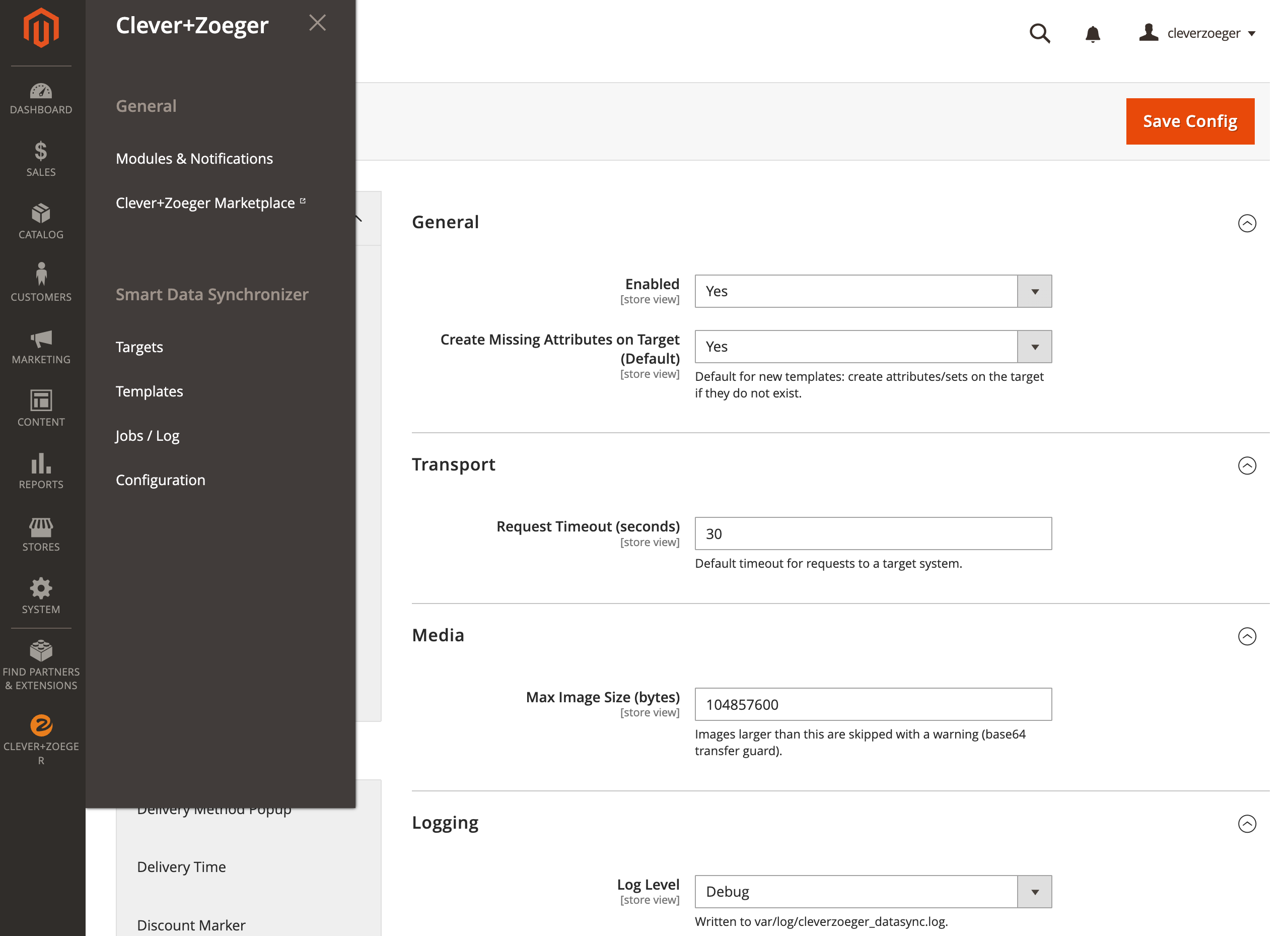Close the Clever+Zoeger flyout panel
This screenshot has width=1288, height=936.
pyautogui.click(x=317, y=23)
